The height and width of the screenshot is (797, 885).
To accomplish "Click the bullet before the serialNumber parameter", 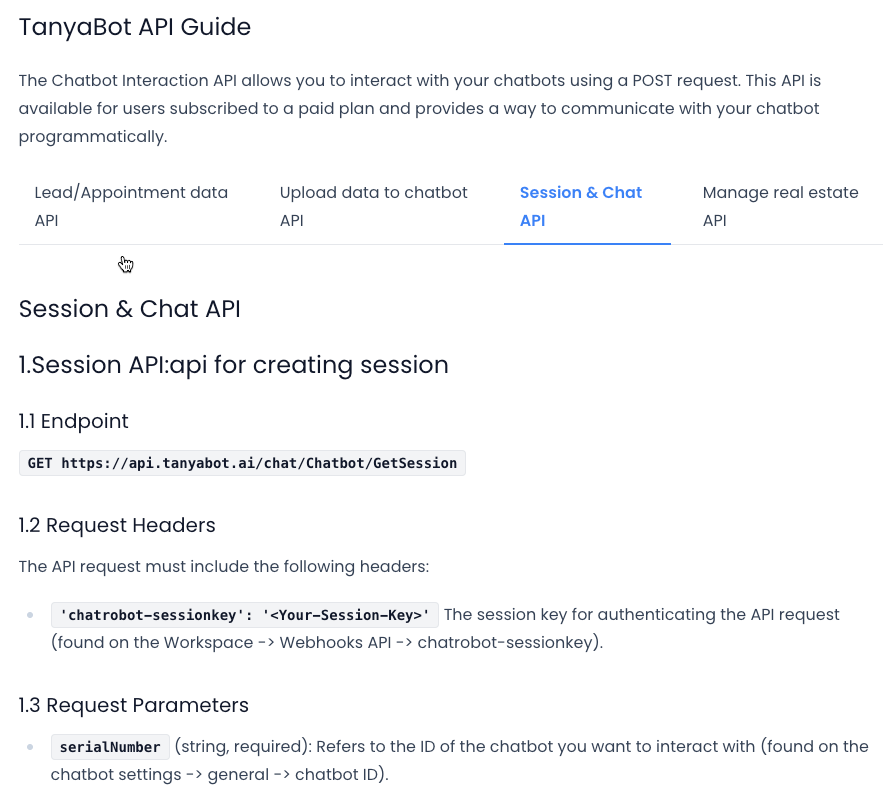I will click(31, 747).
